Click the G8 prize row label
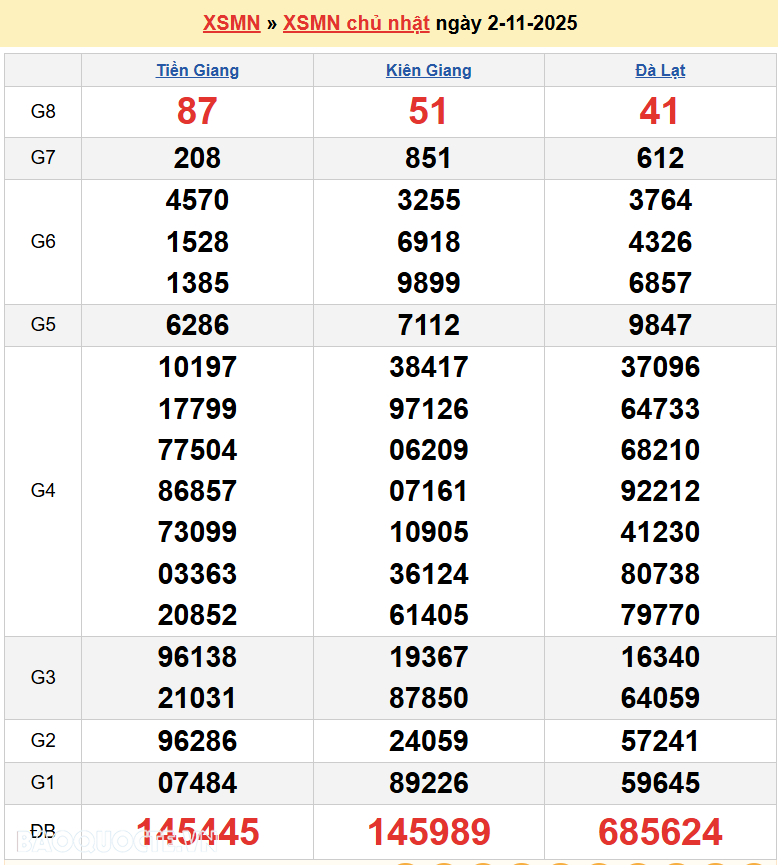 coord(43,112)
